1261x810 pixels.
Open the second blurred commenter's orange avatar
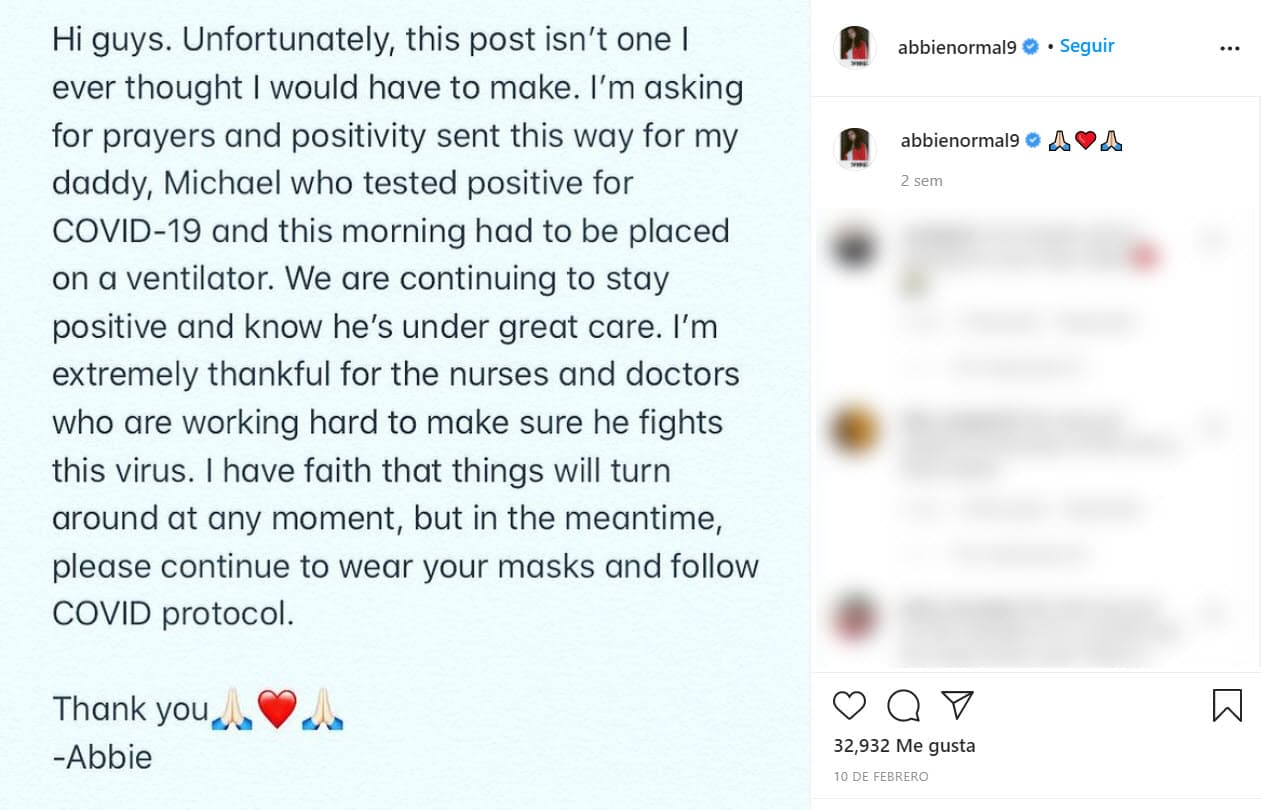coord(855,430)
